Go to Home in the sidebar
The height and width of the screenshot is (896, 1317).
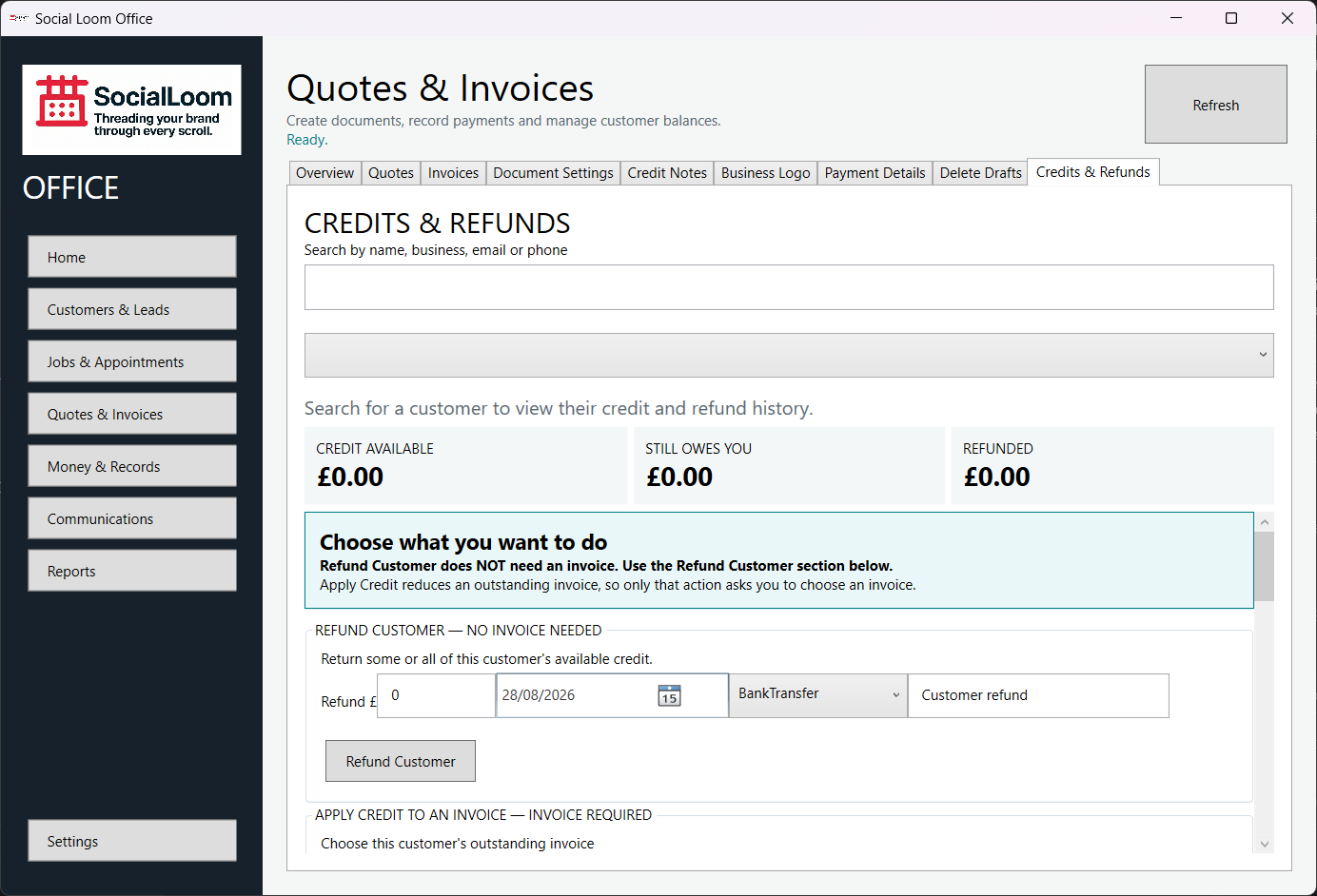click(132, 257)
